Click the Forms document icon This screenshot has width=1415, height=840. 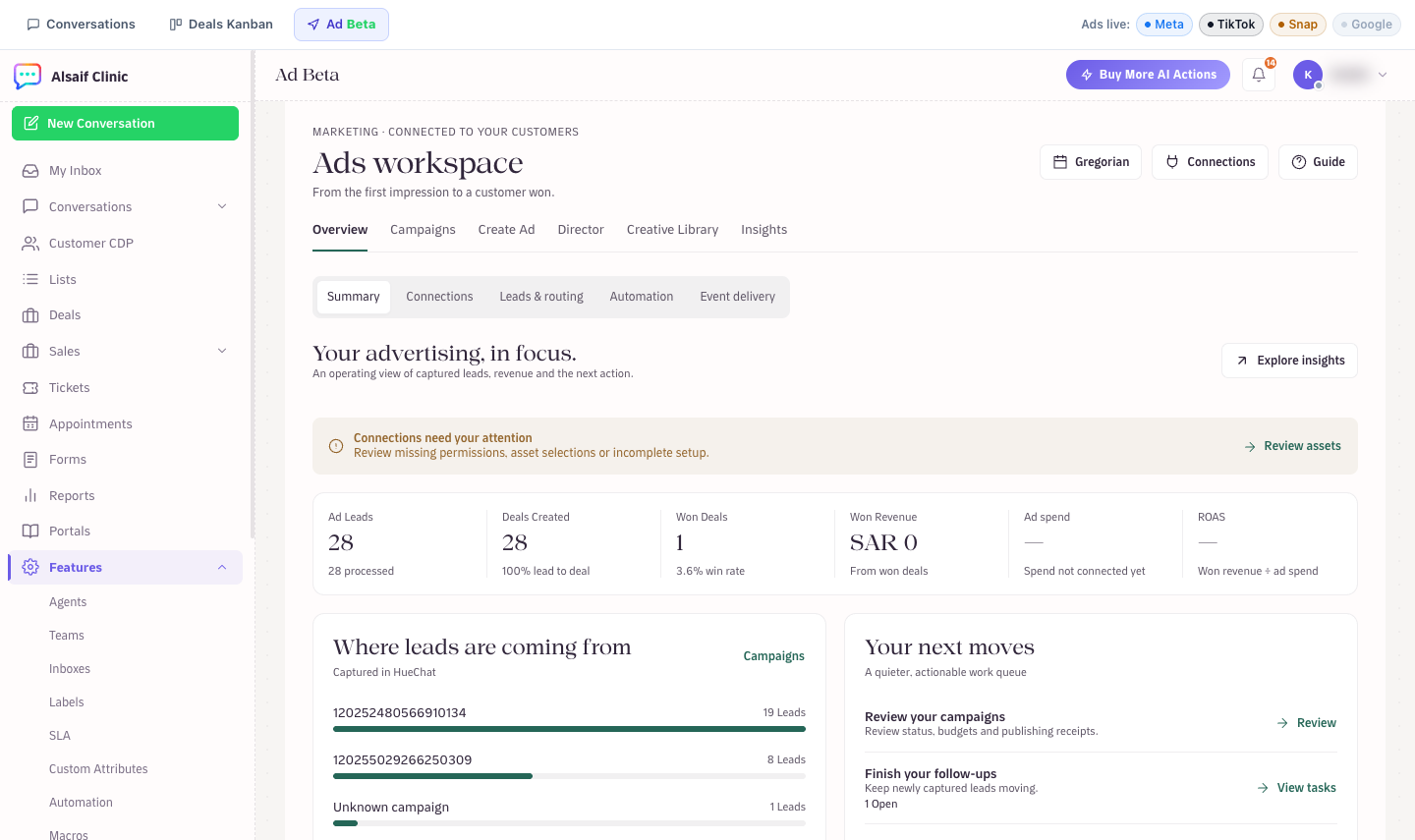(30, 460)
